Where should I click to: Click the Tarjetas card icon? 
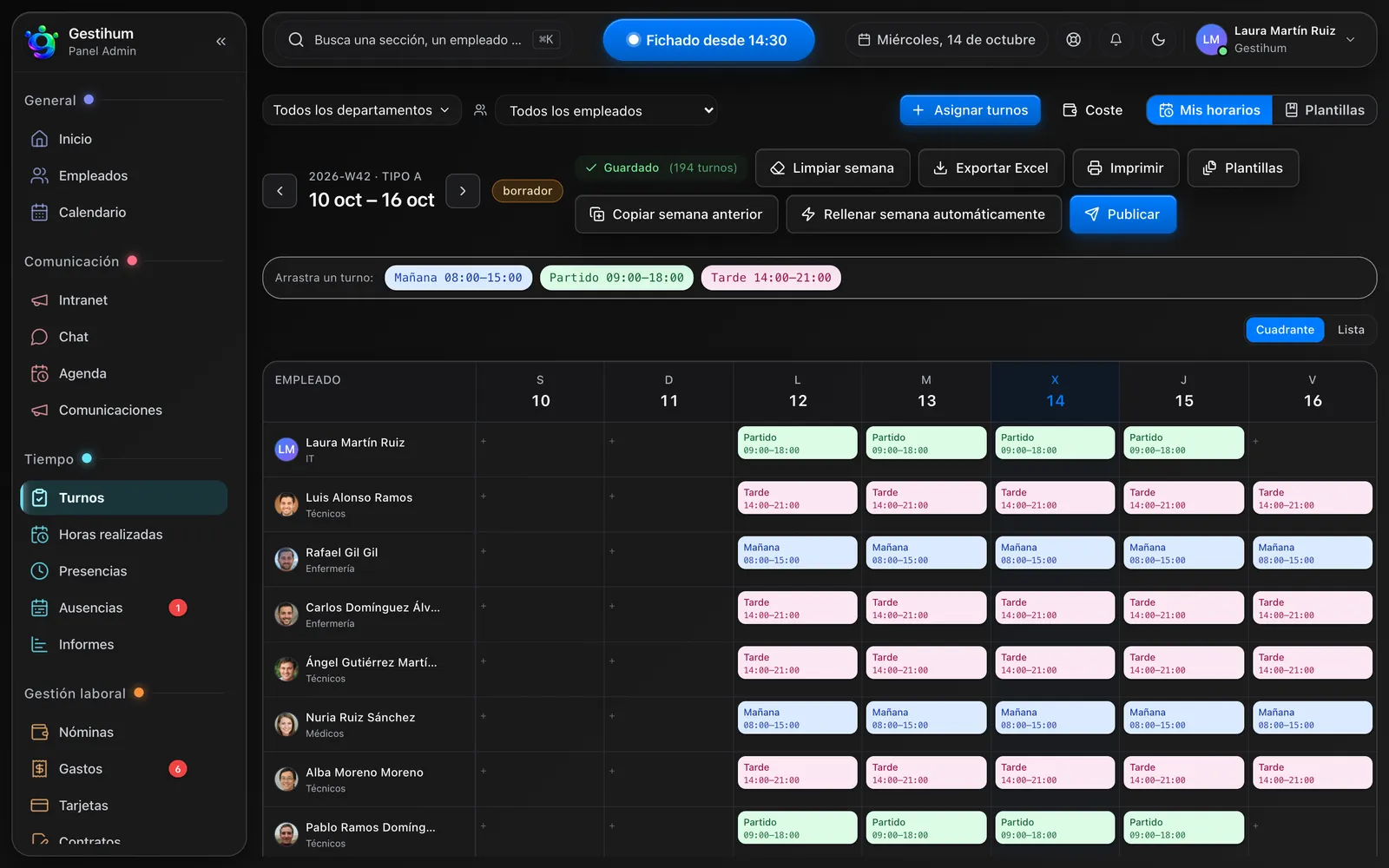[x=40, y=806]
